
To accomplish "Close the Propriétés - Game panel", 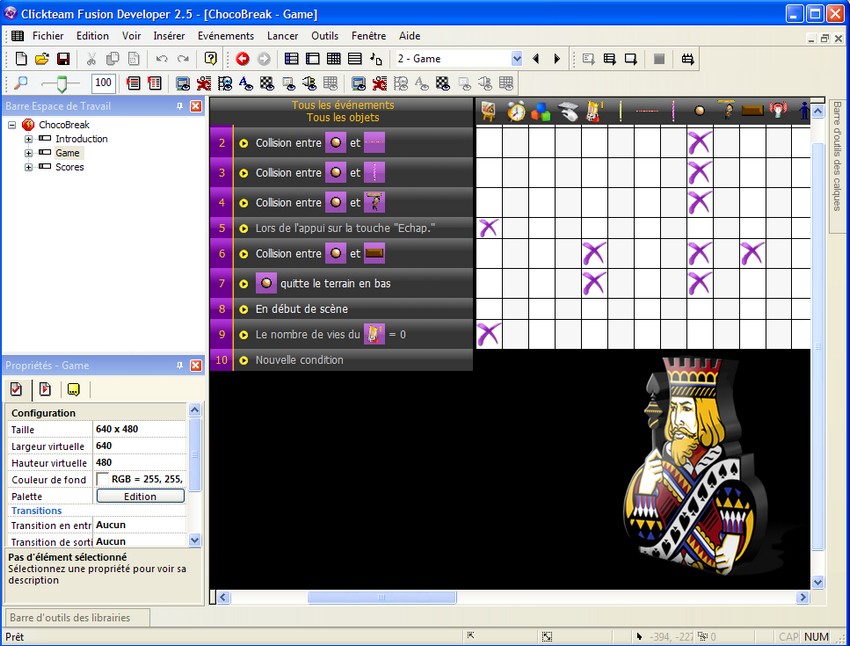I will pyautogui.click(x=196, y=366).
